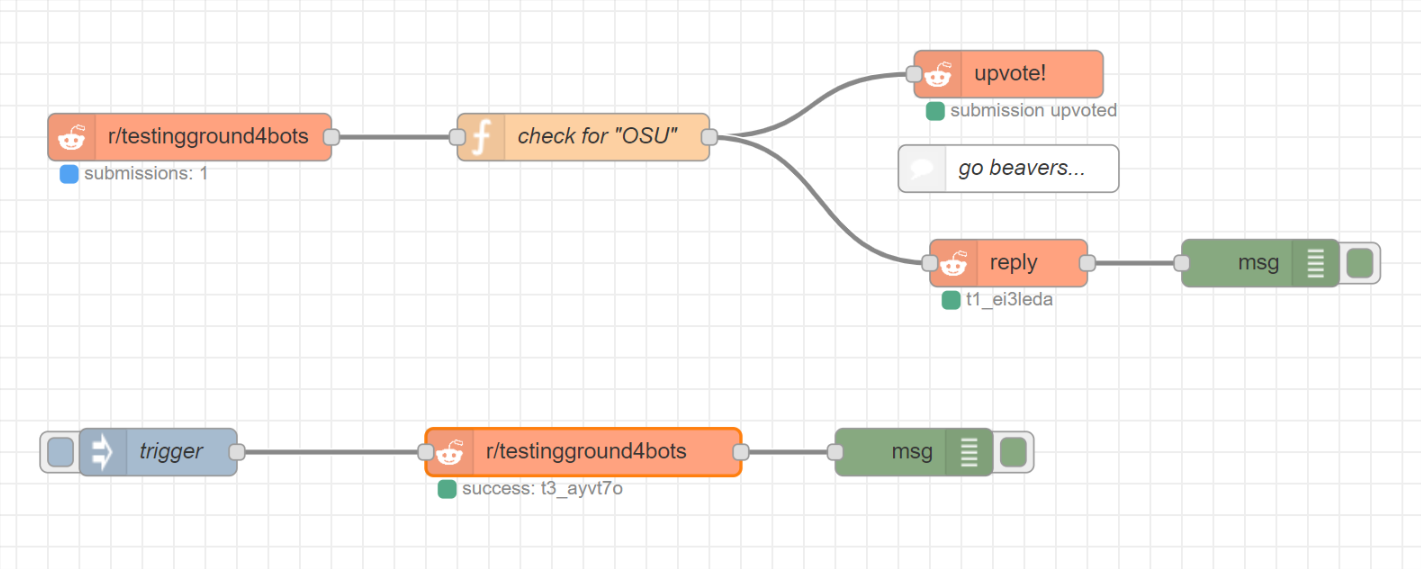Viewport: 1421px width, 569px height.
Task: Click Reddit icon on upvote! node
Action: coord(937,74)
